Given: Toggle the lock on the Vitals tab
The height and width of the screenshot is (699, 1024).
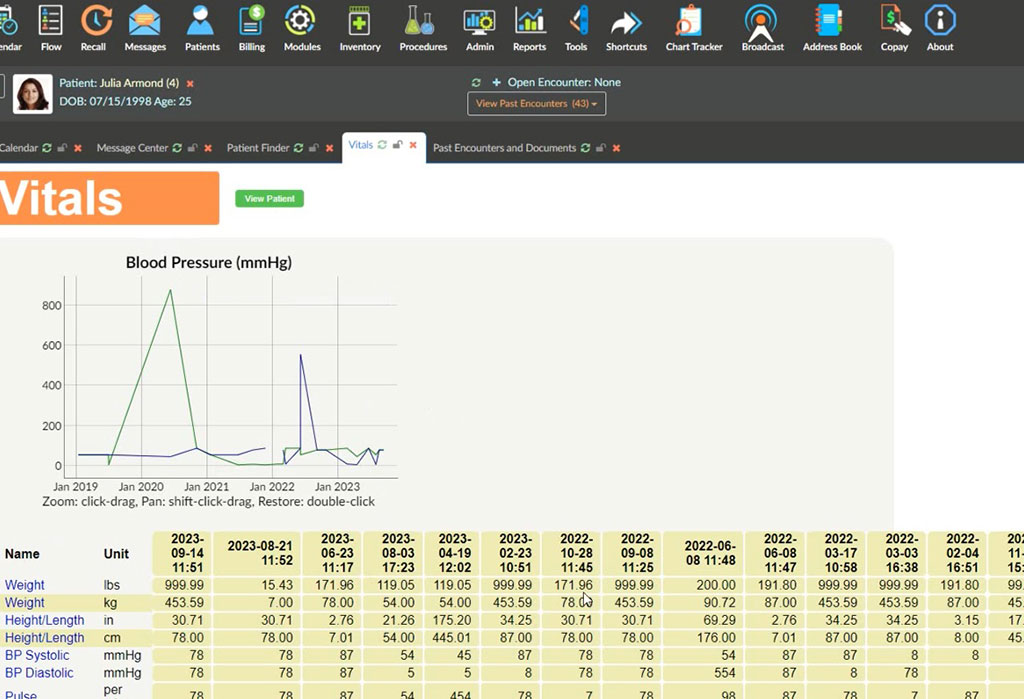Looking at the screenshot, I should tap(397, 145).
